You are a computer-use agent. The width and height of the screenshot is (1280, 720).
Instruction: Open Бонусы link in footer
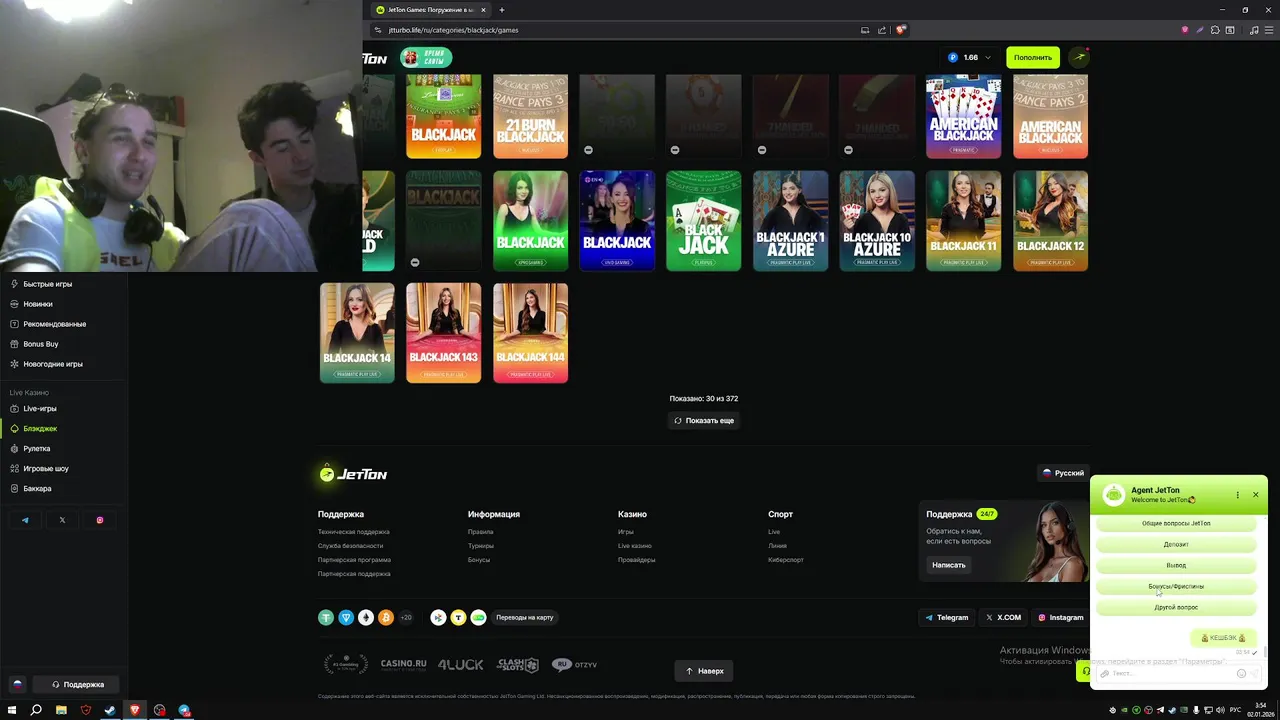click(479, 560)
